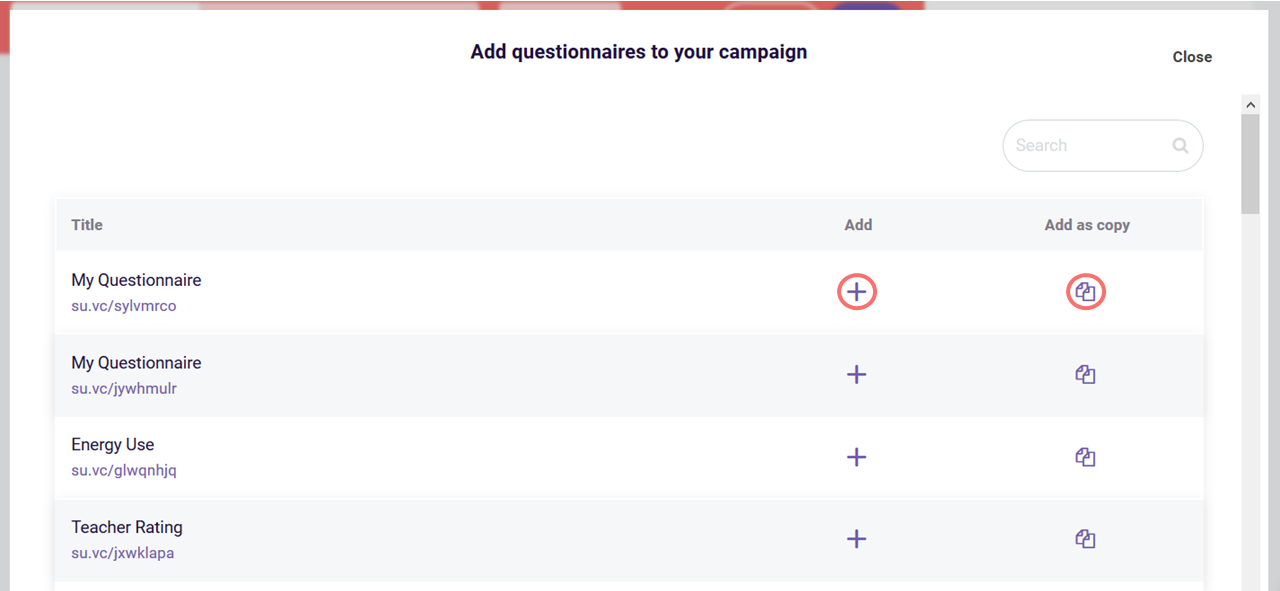Add the second "My Questionnaire" with the plus icon
The image size is (1280, 591).
point(856,374)
